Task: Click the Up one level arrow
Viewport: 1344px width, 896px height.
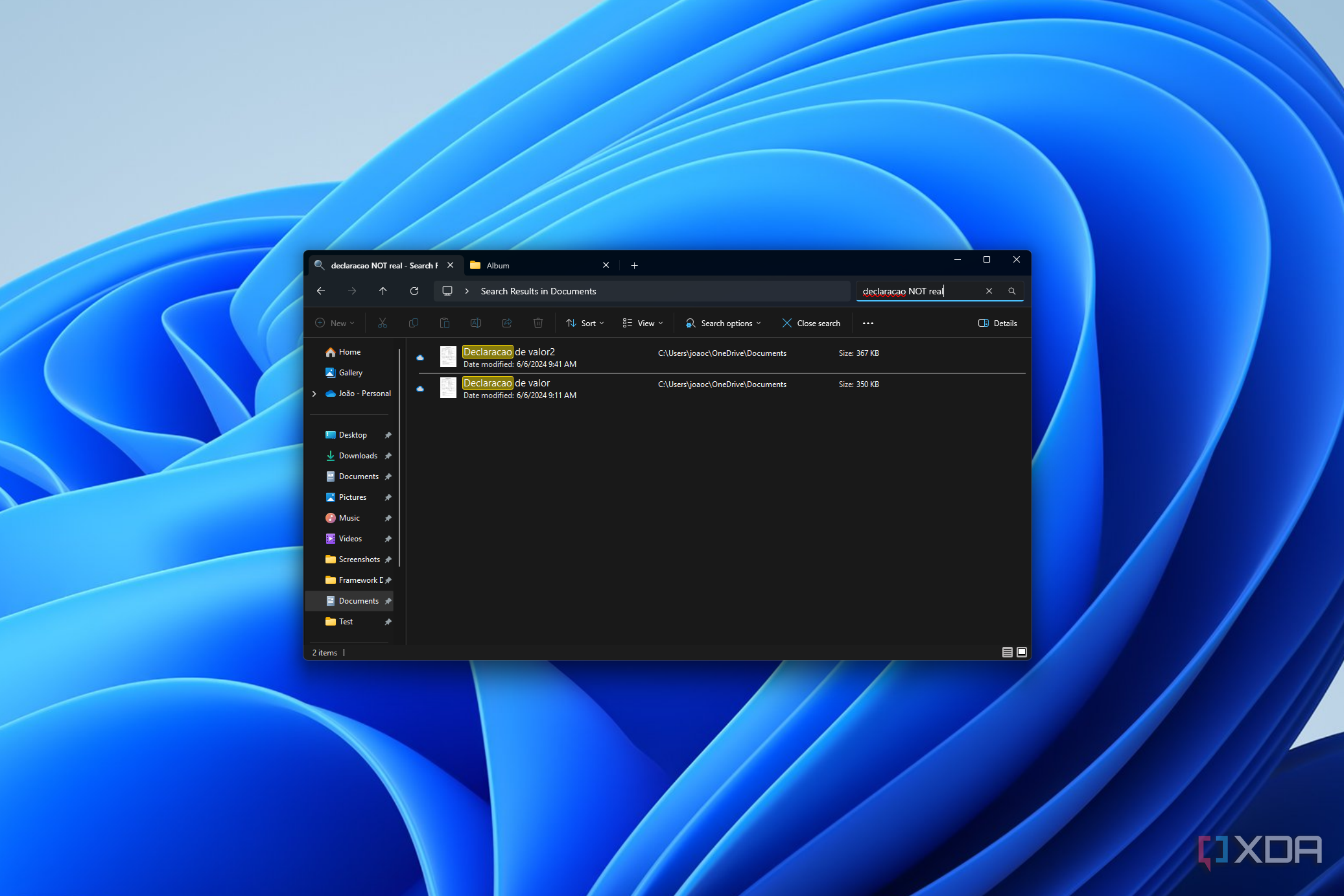Action: click(383, 291)
